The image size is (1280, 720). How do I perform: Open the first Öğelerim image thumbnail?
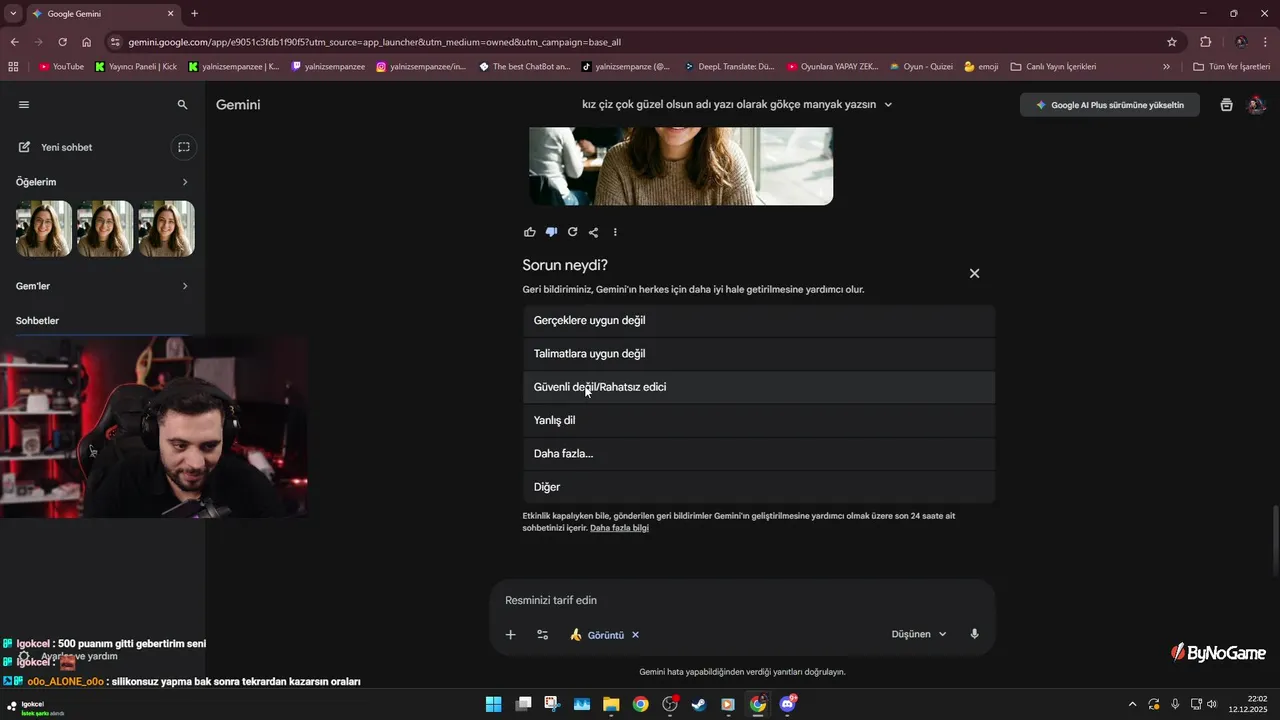44,229
